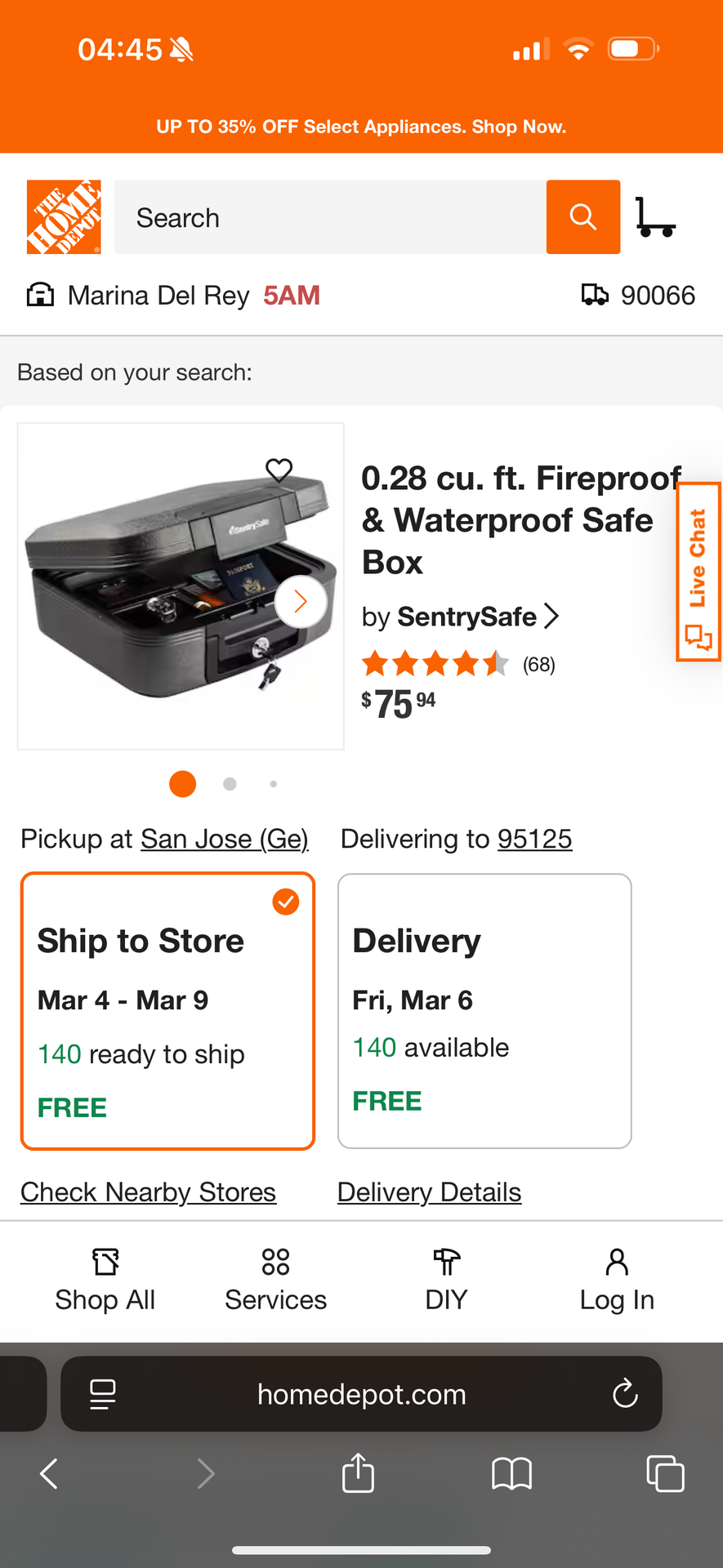This screenshot has width=723, height=1568.
Task: Select the Ship to Store option
Action: pyautogui.click(x=167, y=1011)
